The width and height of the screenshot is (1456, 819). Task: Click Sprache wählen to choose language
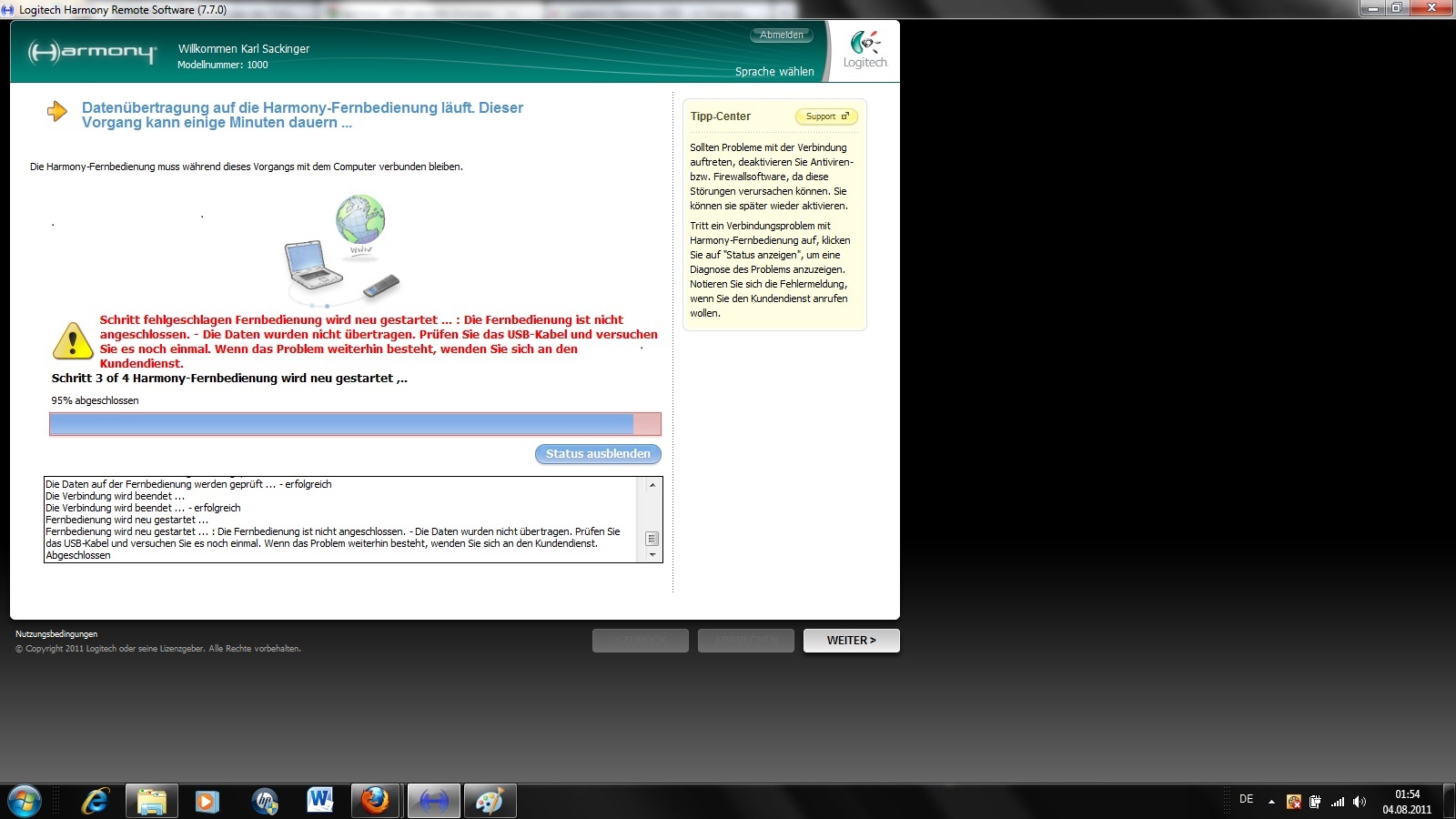click(x=774, y=72)
